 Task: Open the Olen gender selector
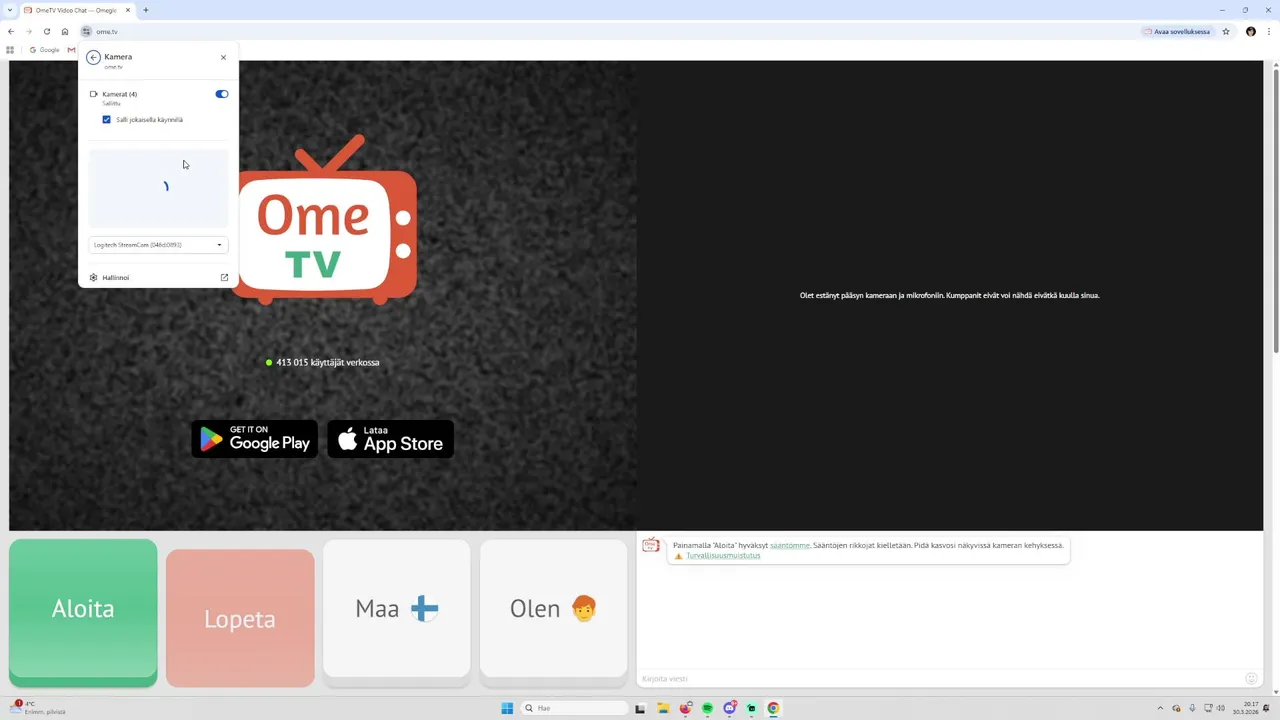[553, 612]
